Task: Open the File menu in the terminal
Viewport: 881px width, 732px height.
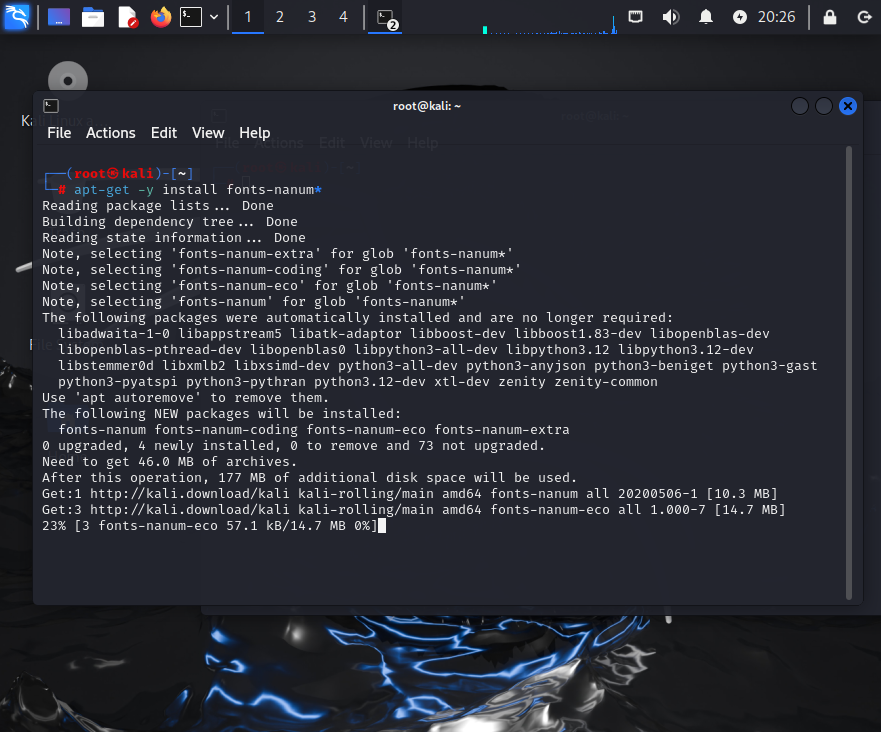Action: (x=59, y=133)
